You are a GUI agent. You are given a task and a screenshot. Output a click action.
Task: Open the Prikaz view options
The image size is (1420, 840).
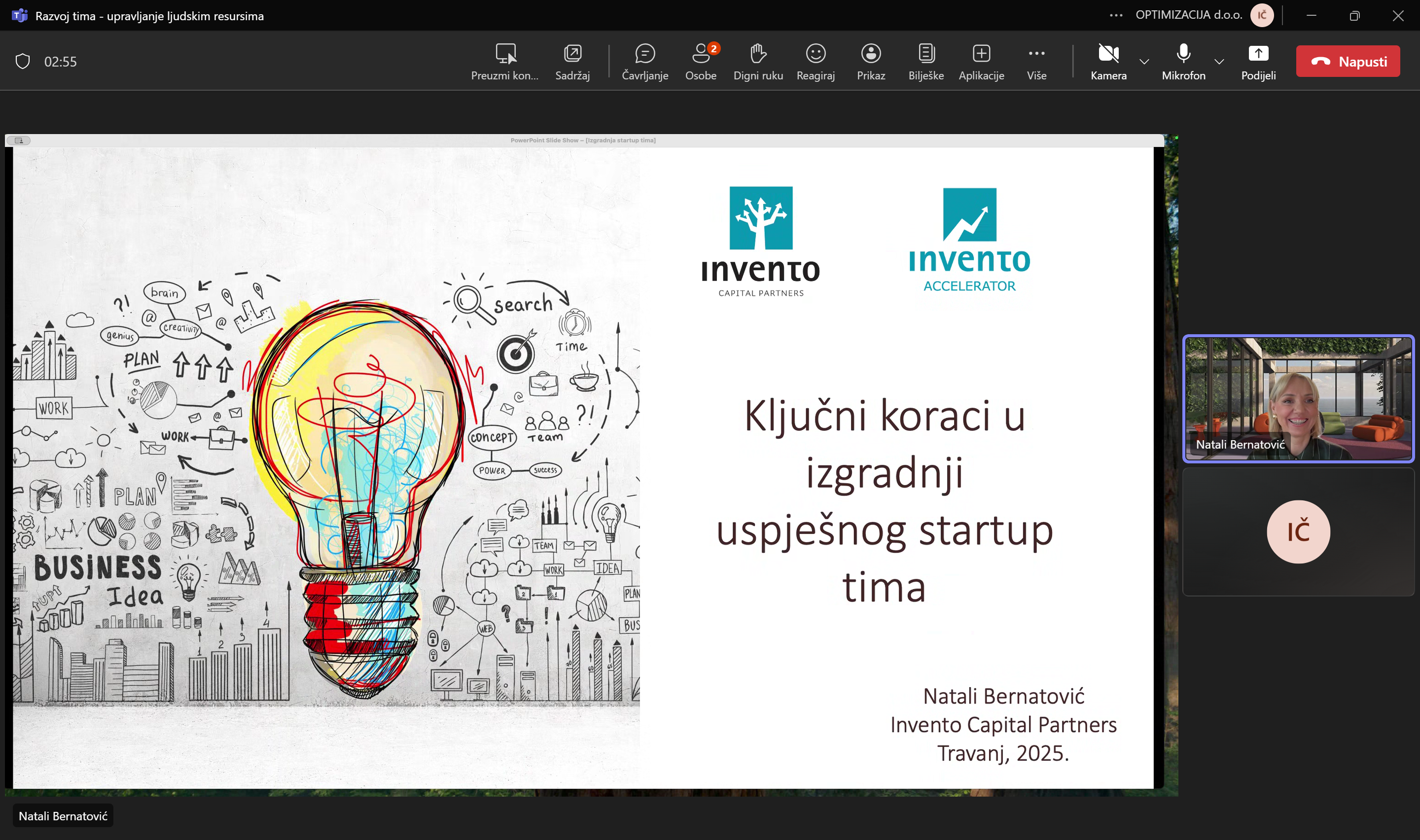pyautogui.click(x=870, y=61)
